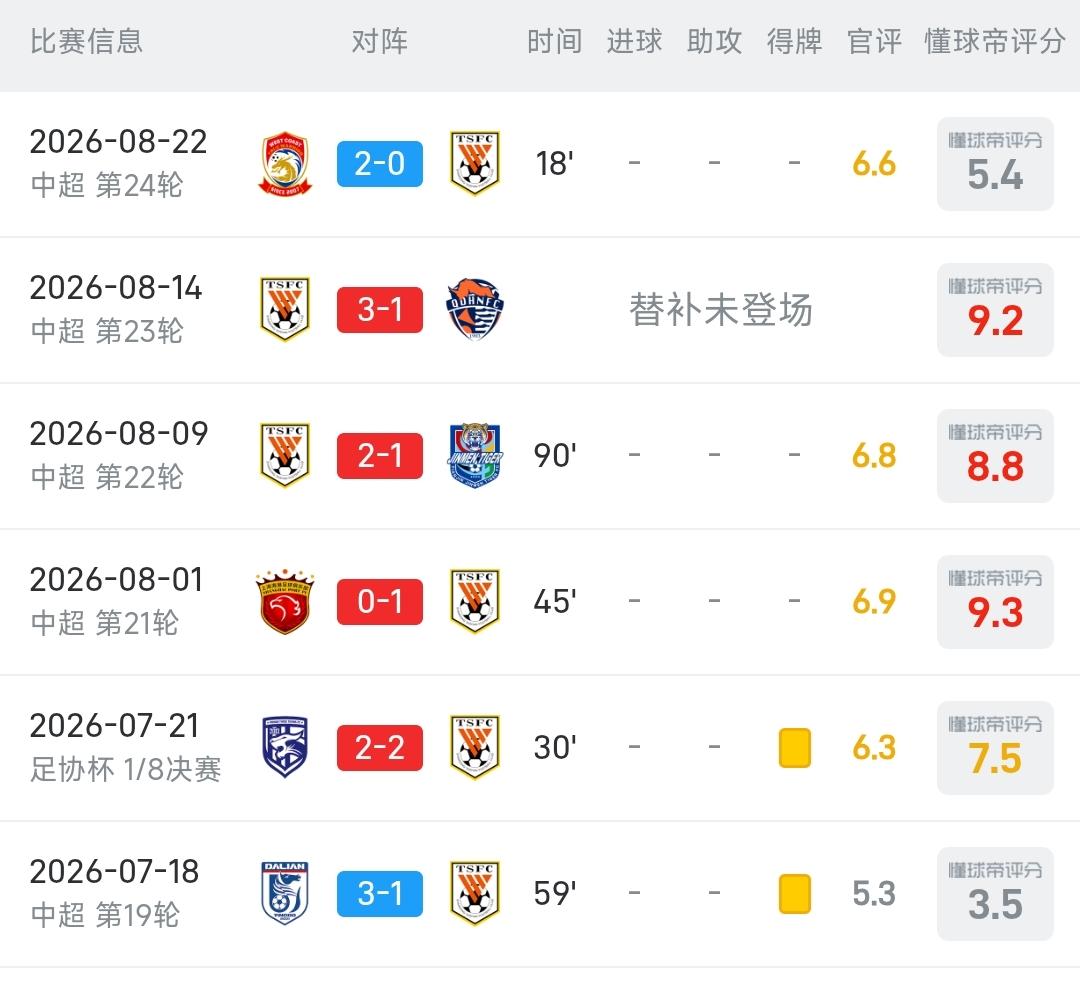The height and width of the screenshot is (985, 1080).
Task: Select the Jinmen Tiger team crest
Action: (475, 455)
